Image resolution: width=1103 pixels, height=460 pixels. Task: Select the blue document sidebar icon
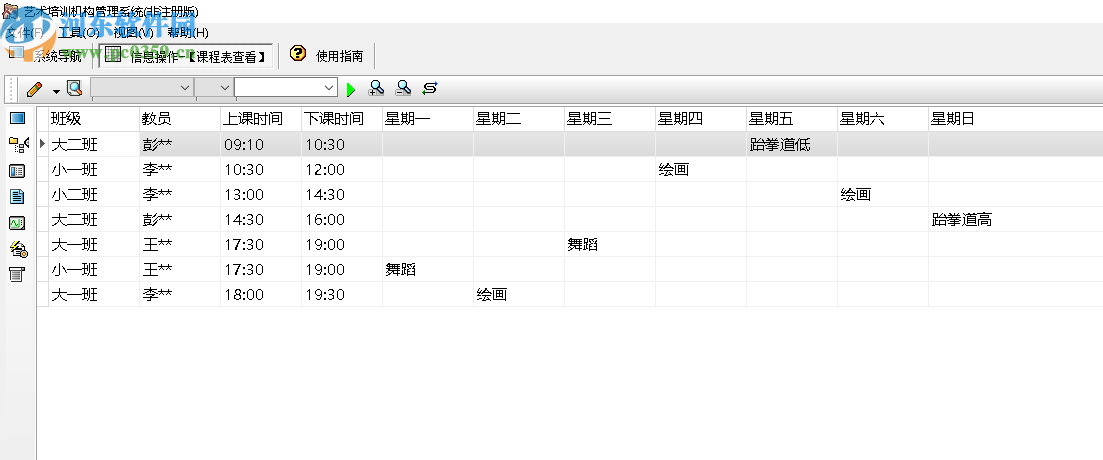coord(18,197)
